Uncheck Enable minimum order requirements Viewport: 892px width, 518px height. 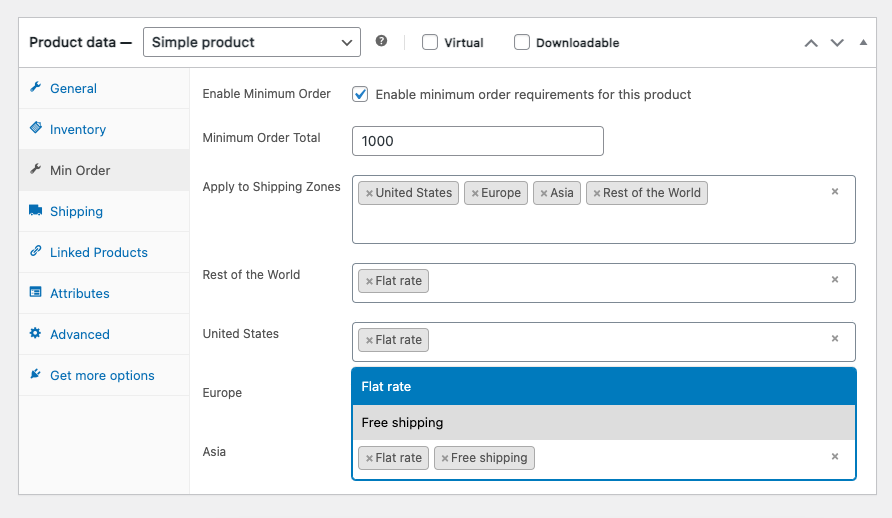tap(360, 94)
